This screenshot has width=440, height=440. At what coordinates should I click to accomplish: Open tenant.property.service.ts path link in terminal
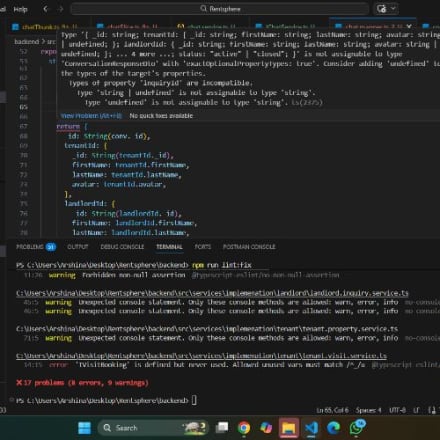point(207,329)
